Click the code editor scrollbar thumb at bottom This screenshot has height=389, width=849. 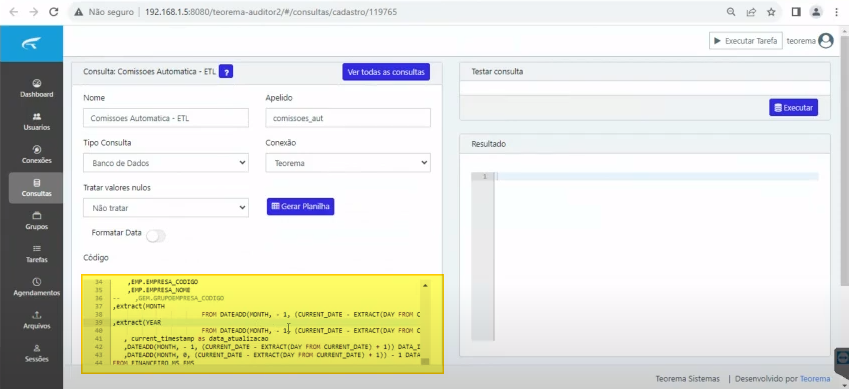(425, 361)
